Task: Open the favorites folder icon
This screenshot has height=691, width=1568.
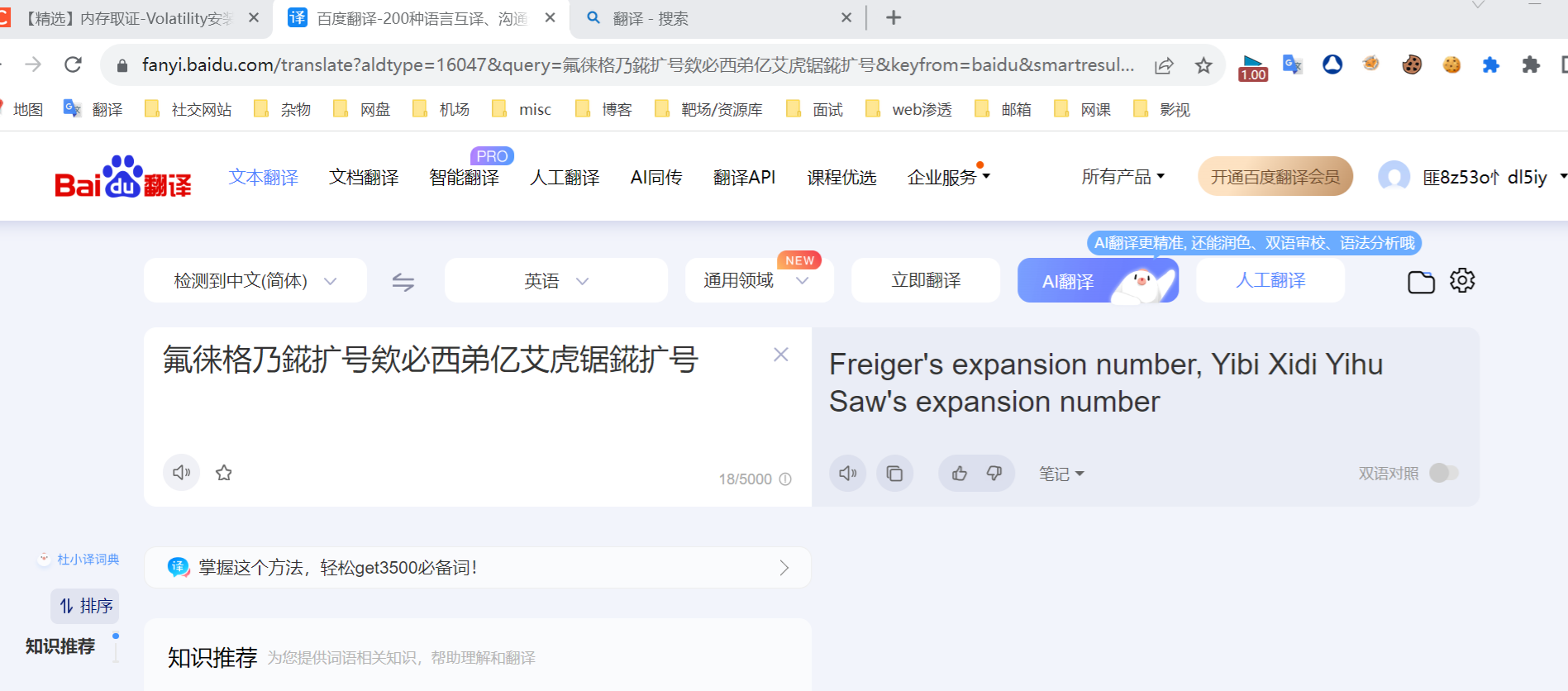Action: point(1421,282)
